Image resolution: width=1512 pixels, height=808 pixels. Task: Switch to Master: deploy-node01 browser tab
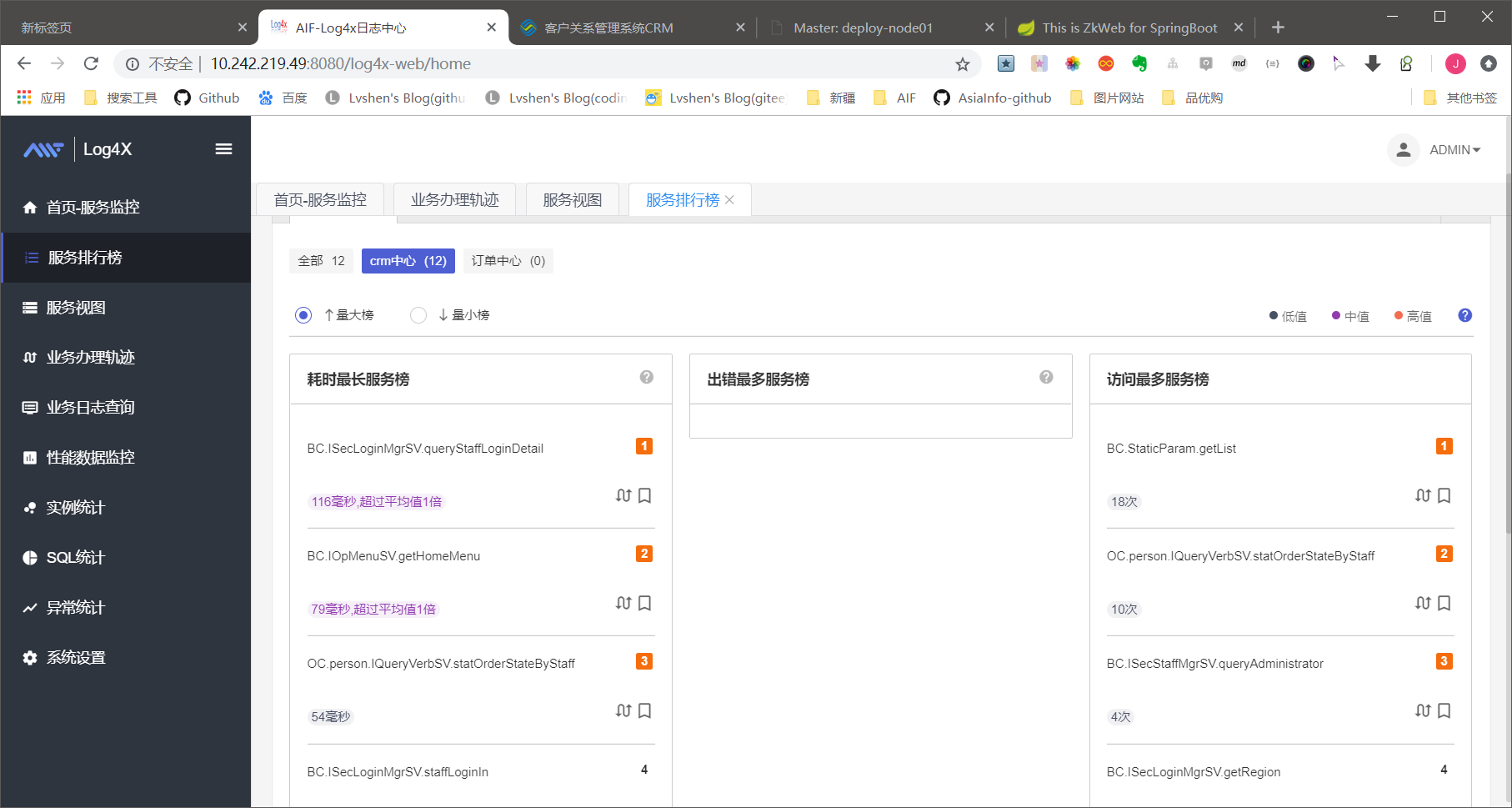click(881, 28)
